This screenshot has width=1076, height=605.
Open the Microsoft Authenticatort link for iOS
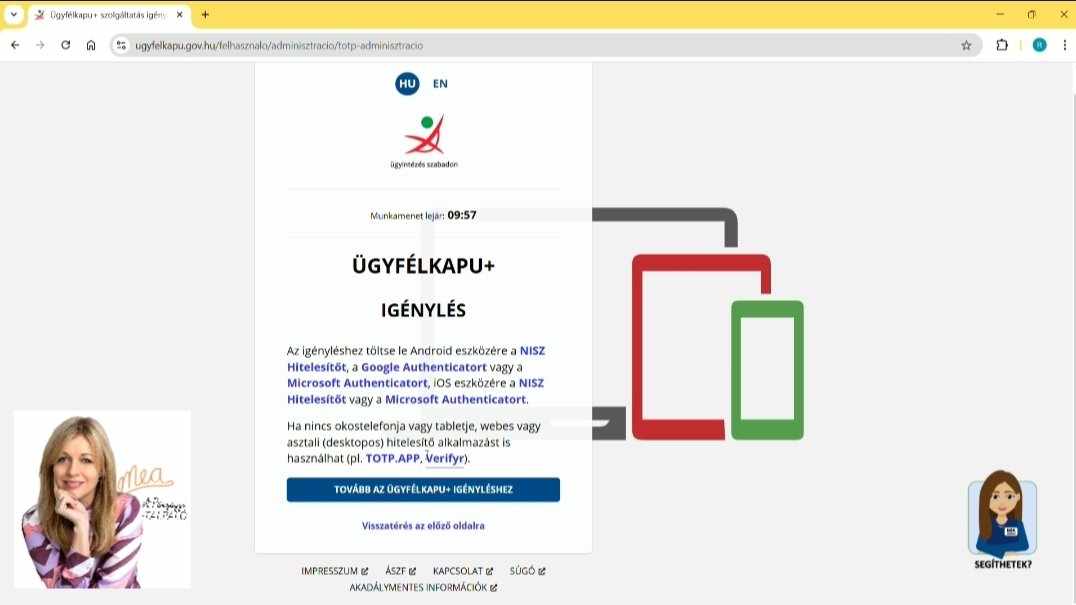(x=455, y=399)
